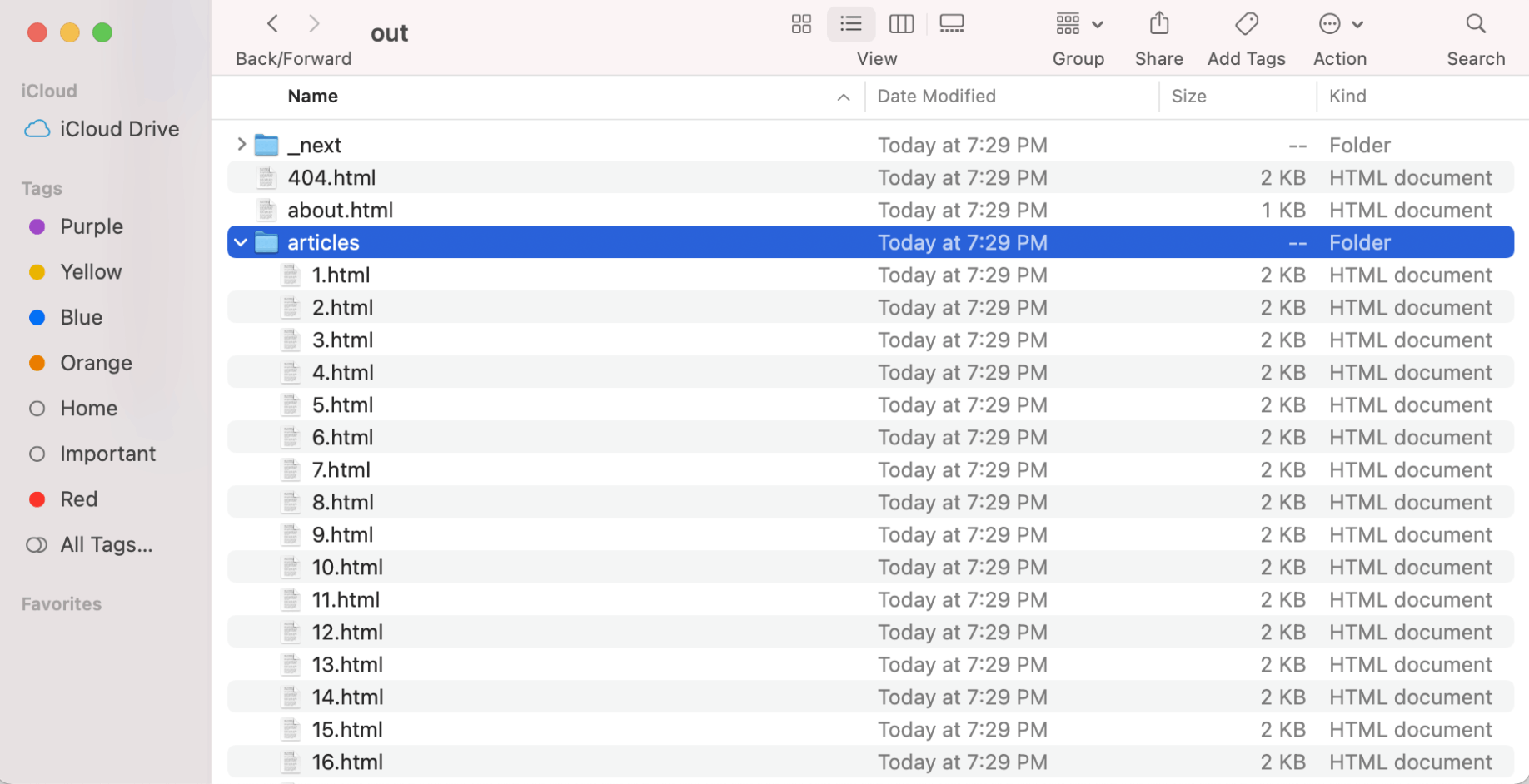Sort by Date Modified column
Screen dimensions: 1529x784
936,97
